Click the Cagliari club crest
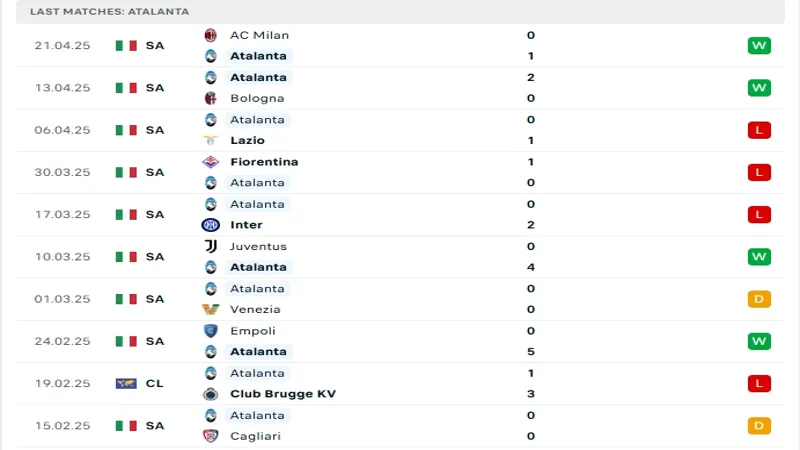 click(x=211, y=436)
